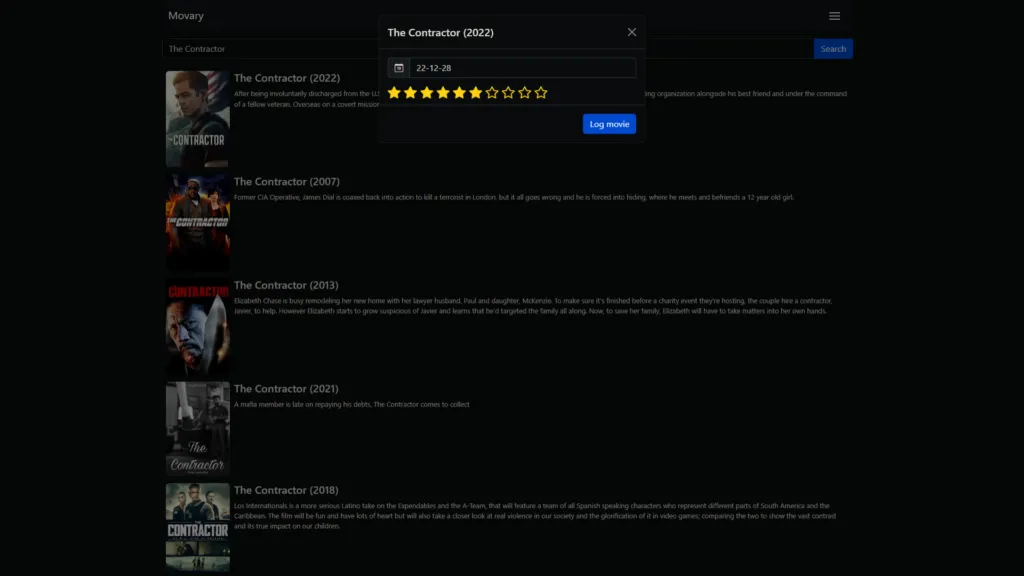
Task: Set rating to three stars
Action: point(427,93)
